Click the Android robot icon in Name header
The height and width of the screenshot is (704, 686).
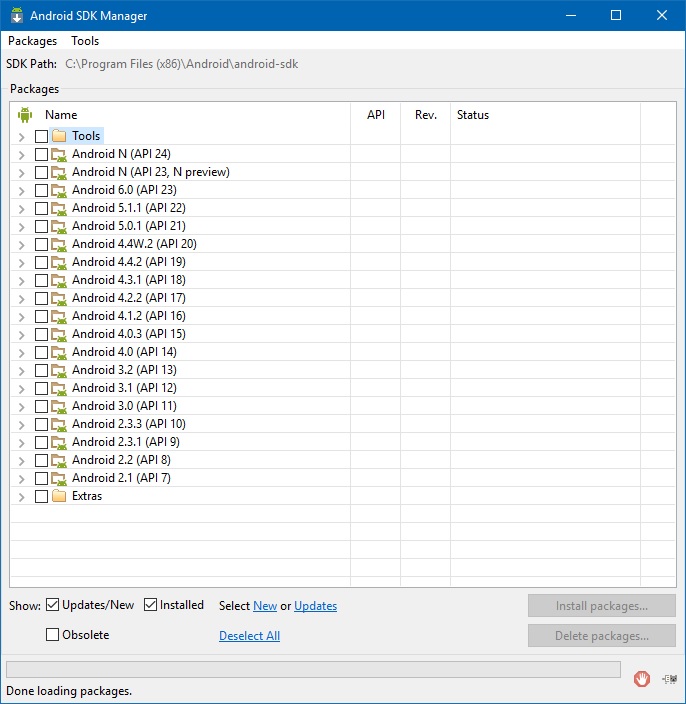pyautogui.click(x=25, y=115)
